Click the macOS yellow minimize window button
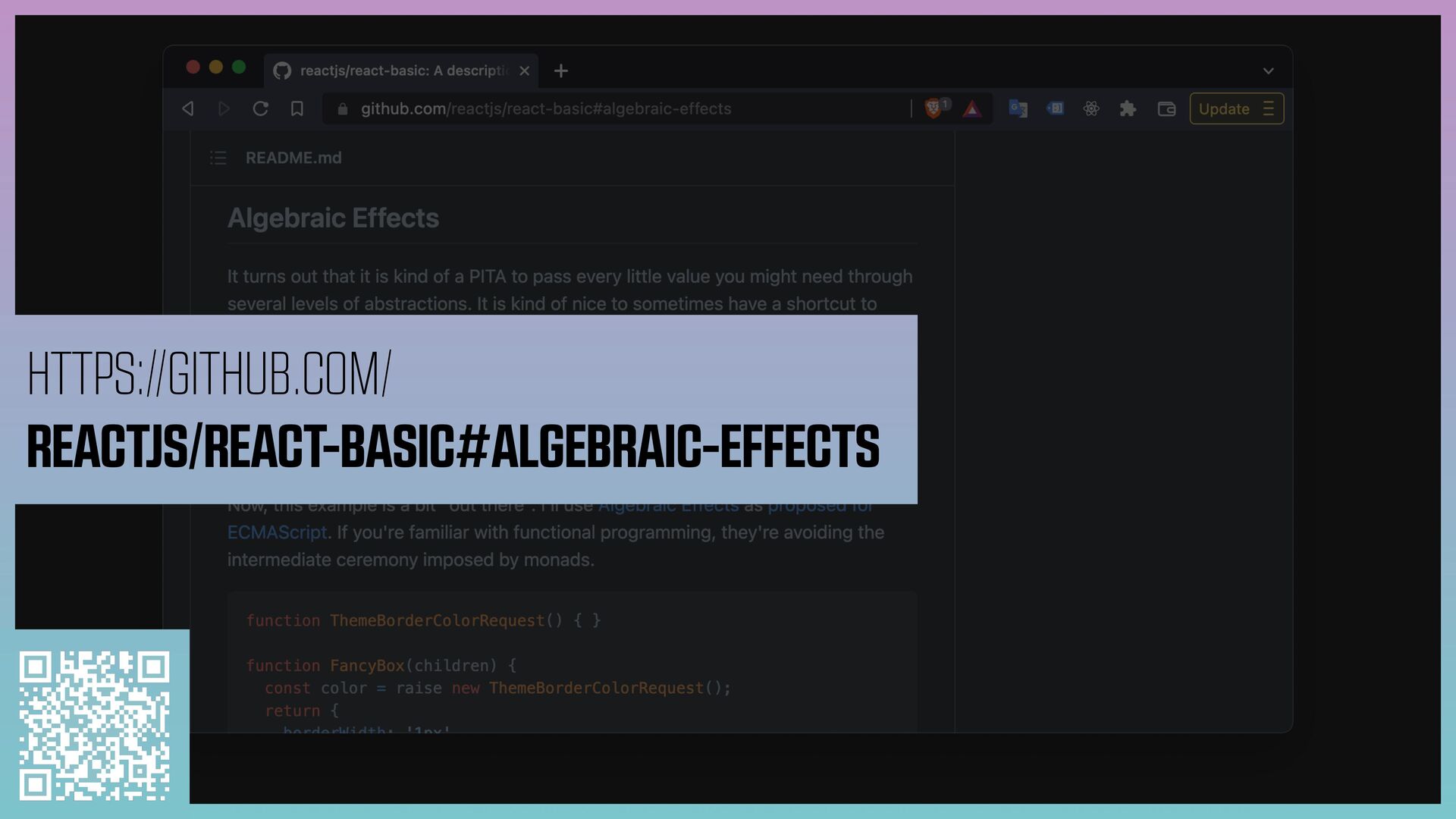 (x=216, y=67)
